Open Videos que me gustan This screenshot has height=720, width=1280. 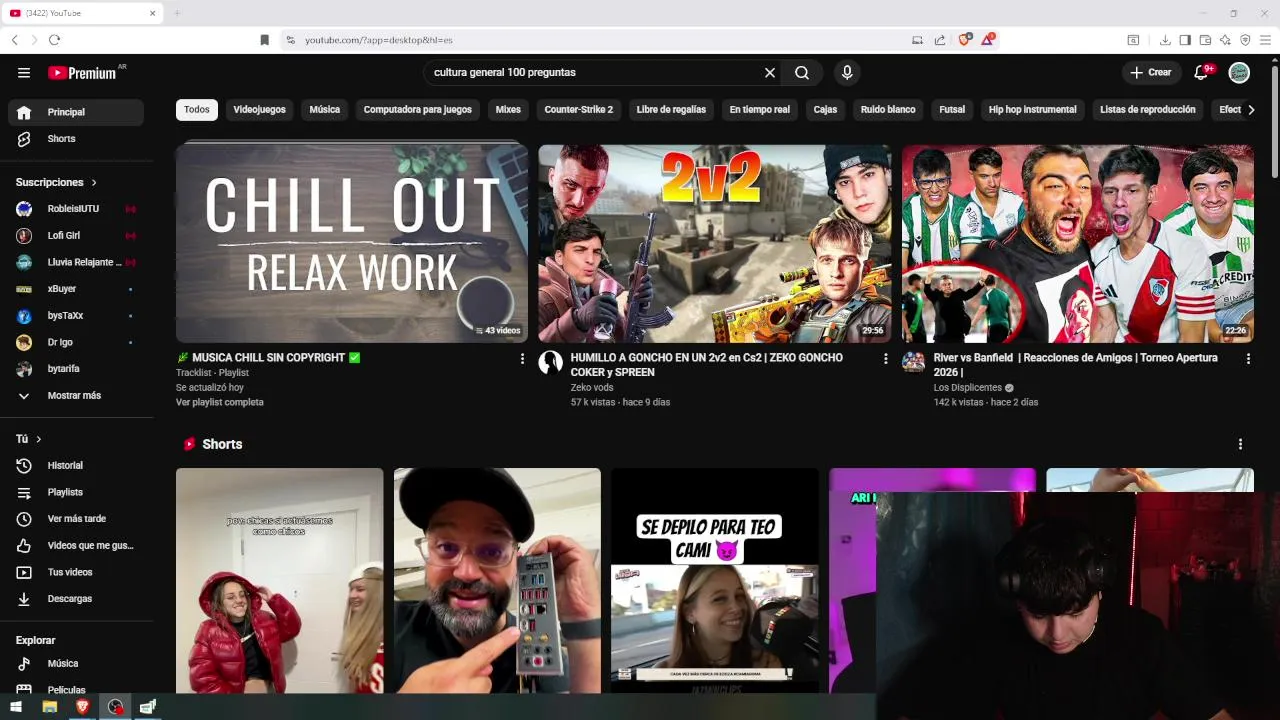tap(76, 546)
